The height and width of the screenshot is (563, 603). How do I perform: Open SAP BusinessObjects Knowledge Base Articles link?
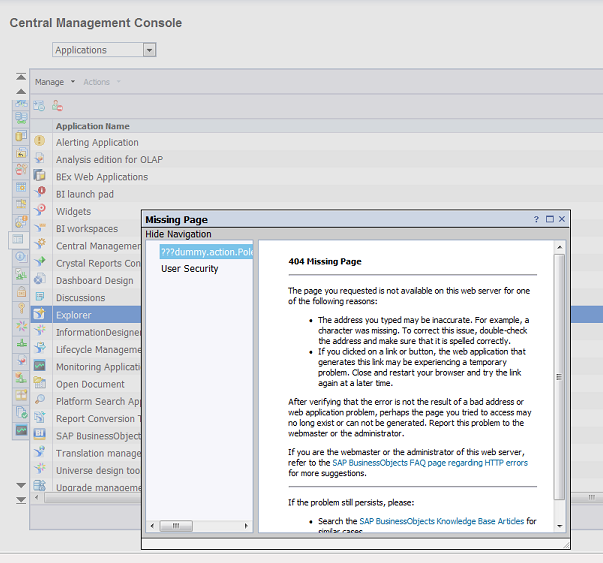pyautogui.click(x=441, y=521)
